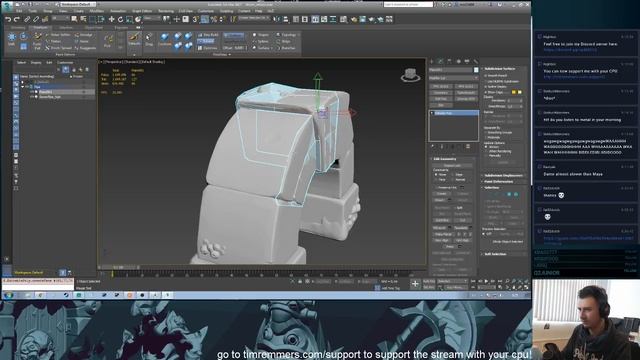Open the Utilities panel wrench icon

click(476, 61)
